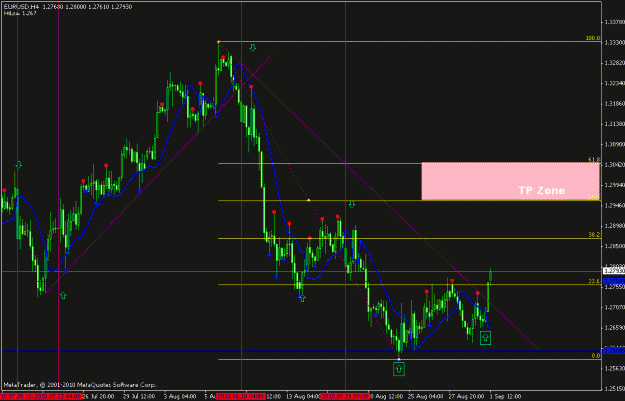Select the boxed green up arrow below the 0.0 Fibonacci line
The width and height of the screenshot is (625, 401).
[x=399, y=369]
